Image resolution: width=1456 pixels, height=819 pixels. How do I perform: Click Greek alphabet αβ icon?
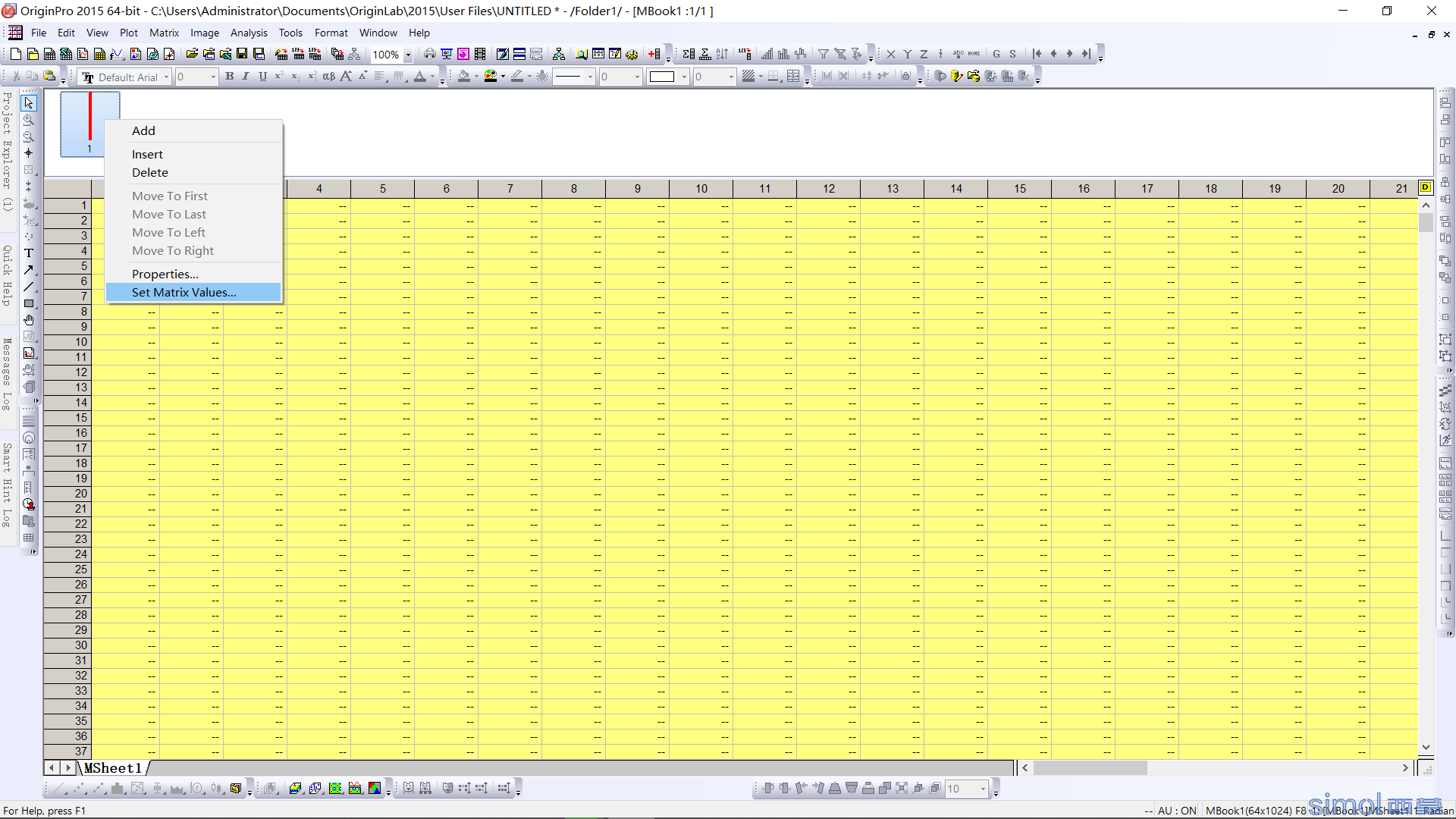pos(329,77)
